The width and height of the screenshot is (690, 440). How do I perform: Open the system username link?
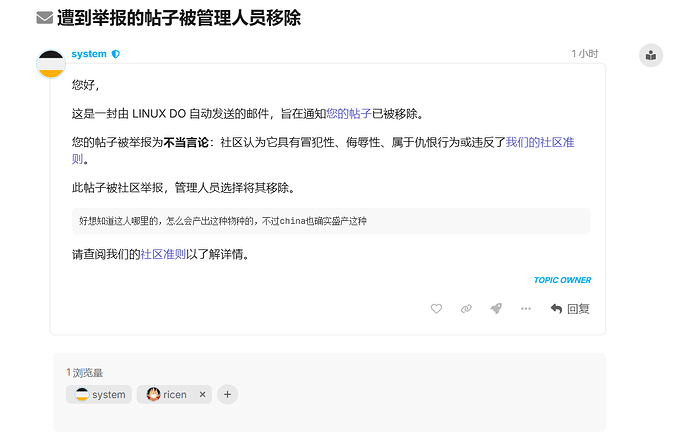[x=89, y=54]
